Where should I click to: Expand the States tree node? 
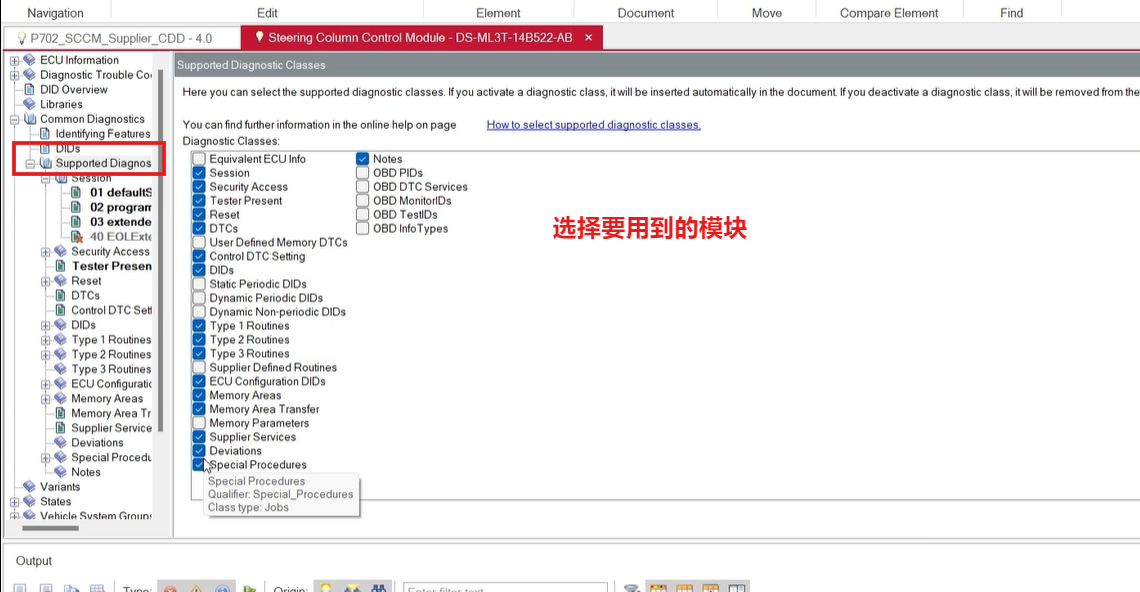[x=15, y=502]
